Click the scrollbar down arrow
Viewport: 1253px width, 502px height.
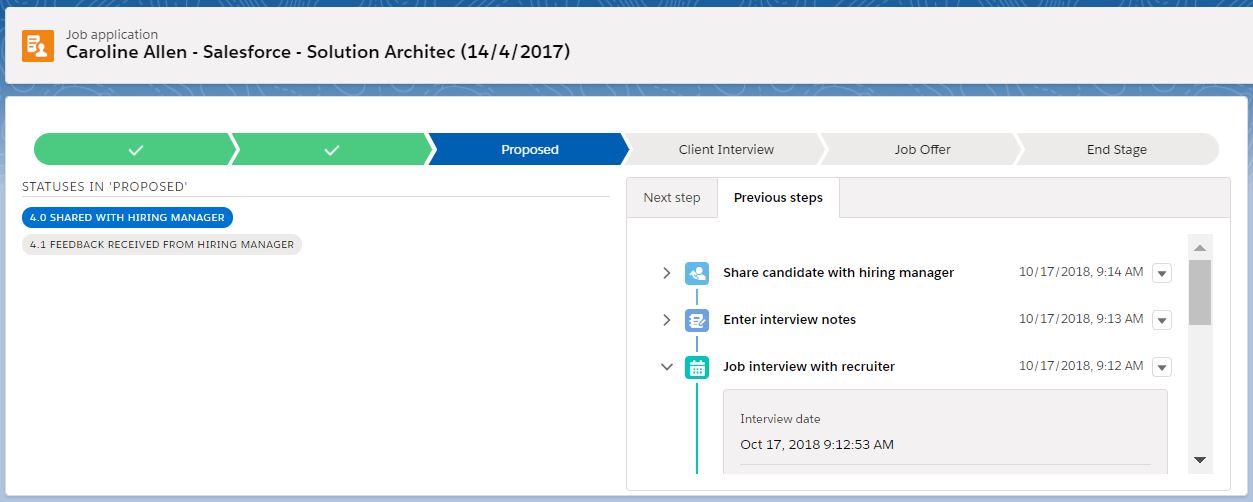coord(1200,460)
